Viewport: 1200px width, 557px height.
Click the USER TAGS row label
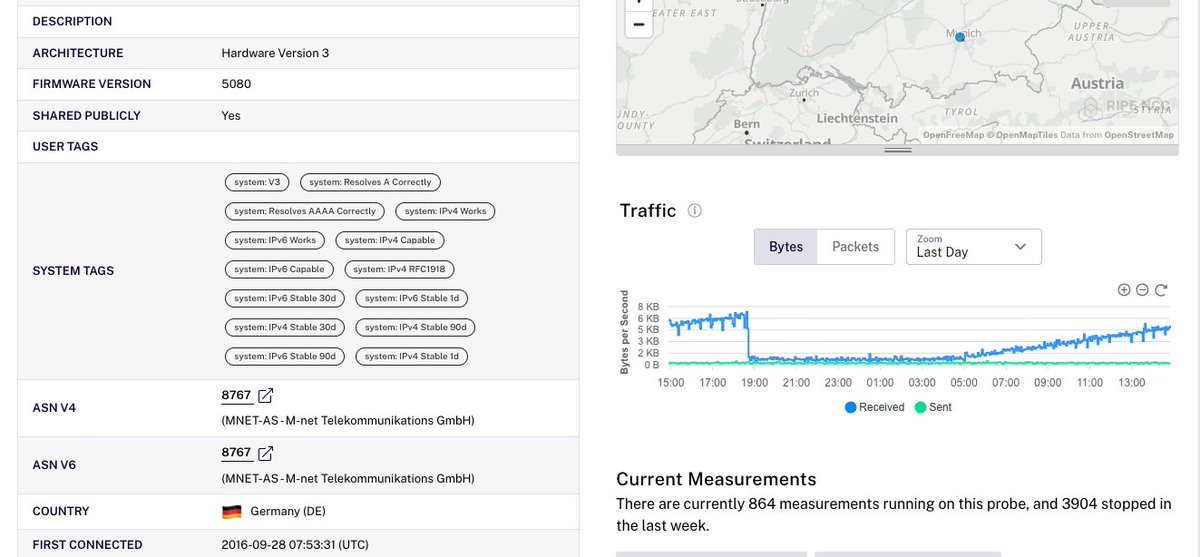(x=65, y=146)
